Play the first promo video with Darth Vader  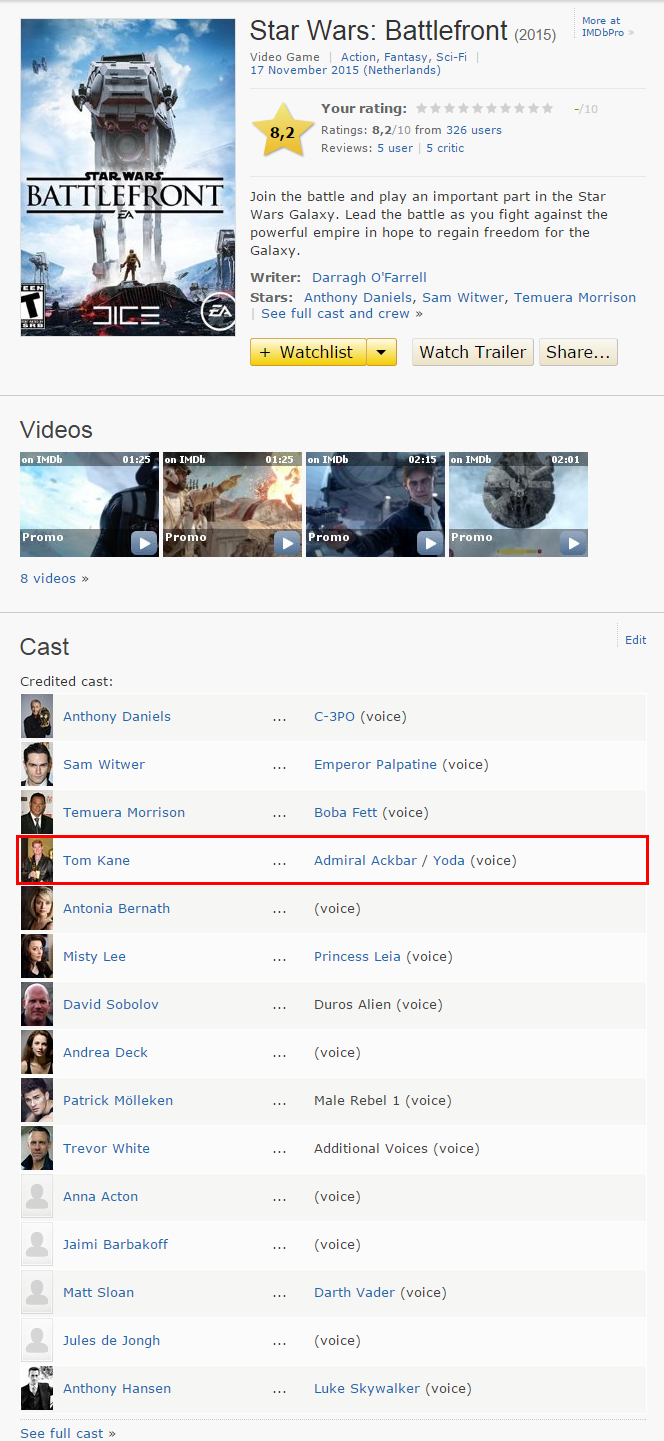[89, 504]
